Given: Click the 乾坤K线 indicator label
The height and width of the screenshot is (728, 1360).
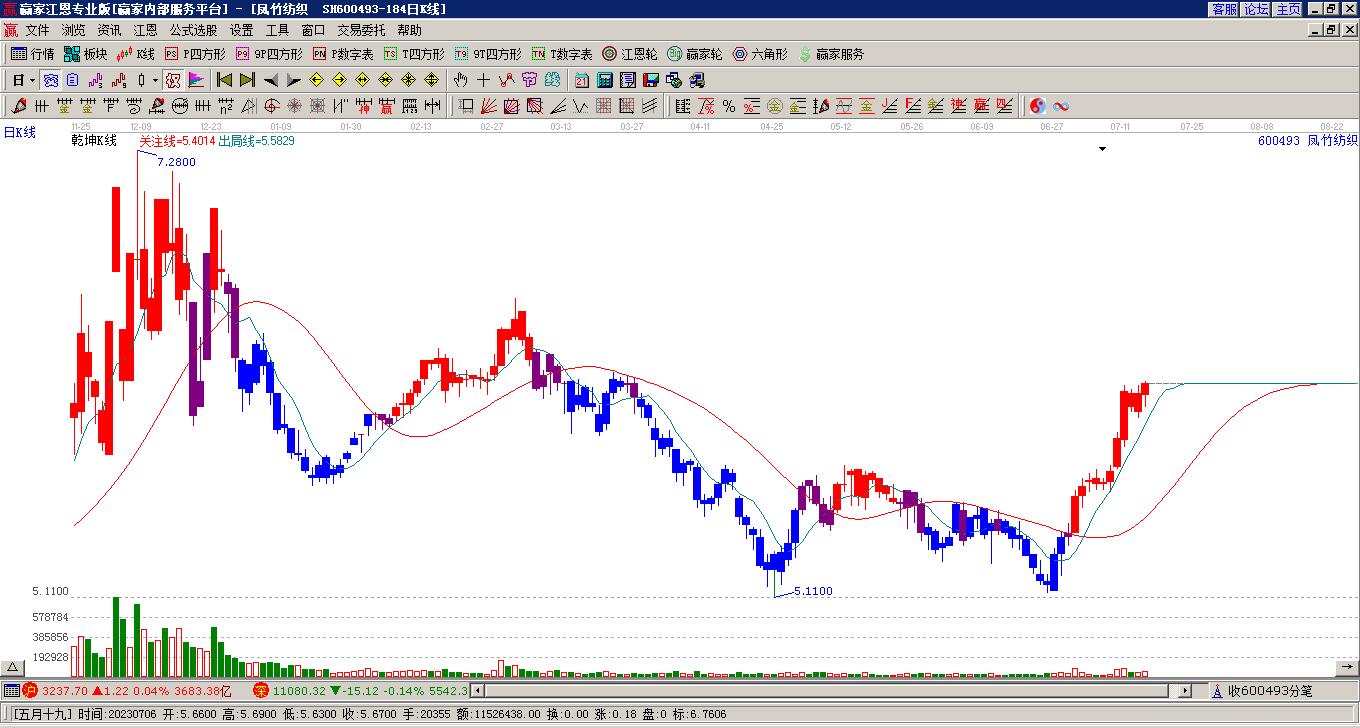Looking at the screenshot, I should pyautogui.click(x=94, y=141).
